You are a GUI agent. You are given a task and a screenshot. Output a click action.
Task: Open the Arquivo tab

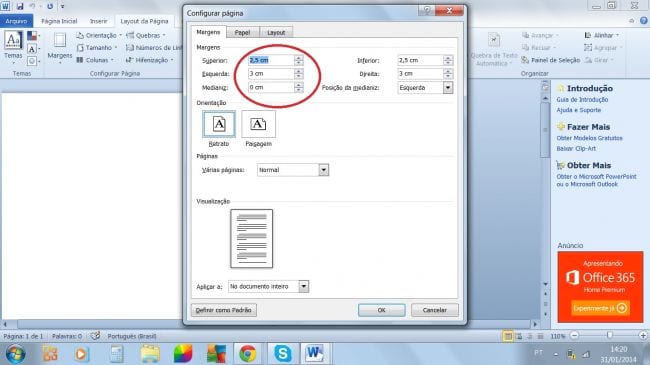tap(16, 21)
